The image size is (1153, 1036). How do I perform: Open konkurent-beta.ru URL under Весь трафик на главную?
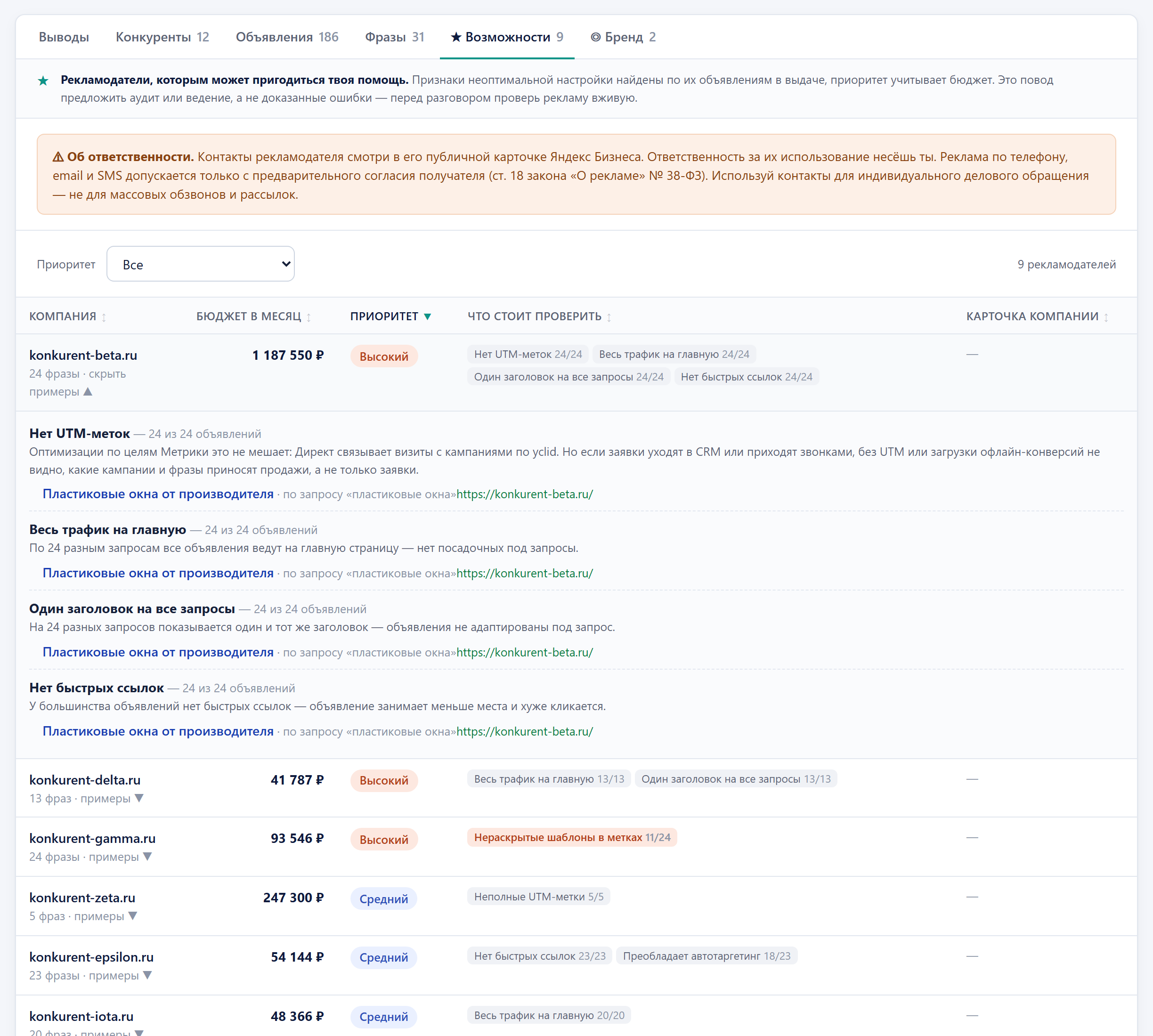[x=525, y=573]
